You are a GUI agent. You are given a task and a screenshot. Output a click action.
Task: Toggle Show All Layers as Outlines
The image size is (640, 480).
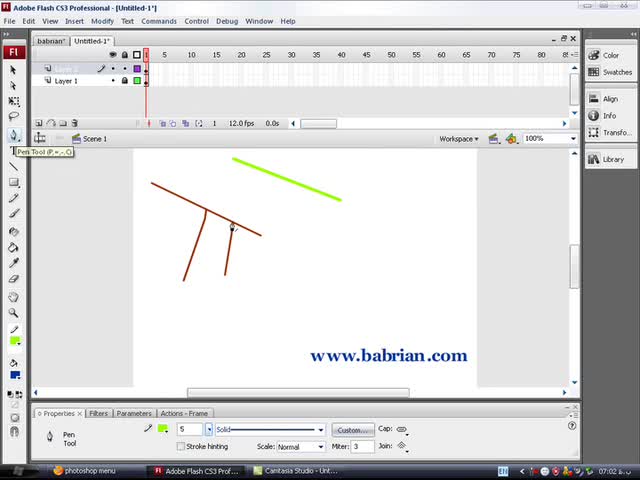(137, 55)
